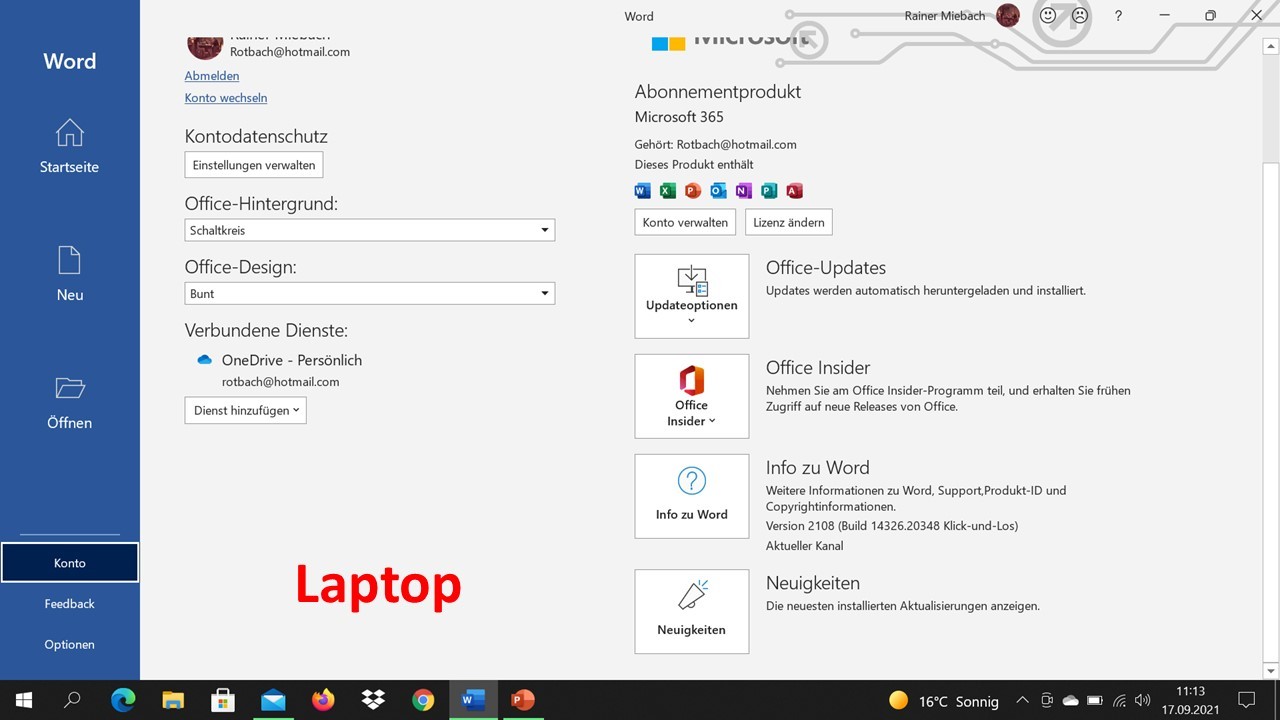Click scrollbar down arrow

[x=1271, y=670]
